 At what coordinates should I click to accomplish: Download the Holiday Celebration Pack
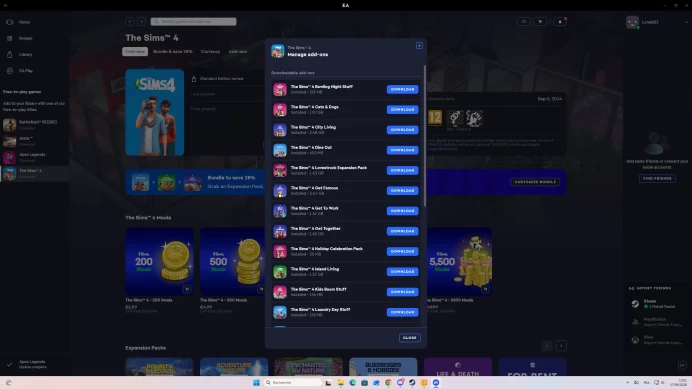(402, 252)
